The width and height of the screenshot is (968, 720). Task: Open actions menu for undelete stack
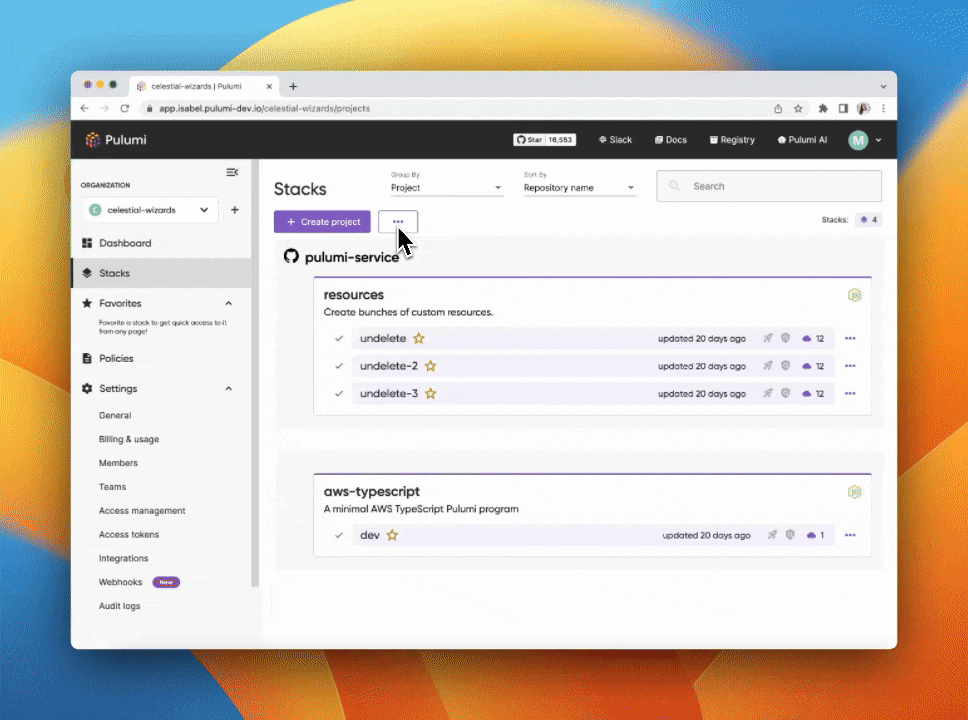[x=850, y=338]
